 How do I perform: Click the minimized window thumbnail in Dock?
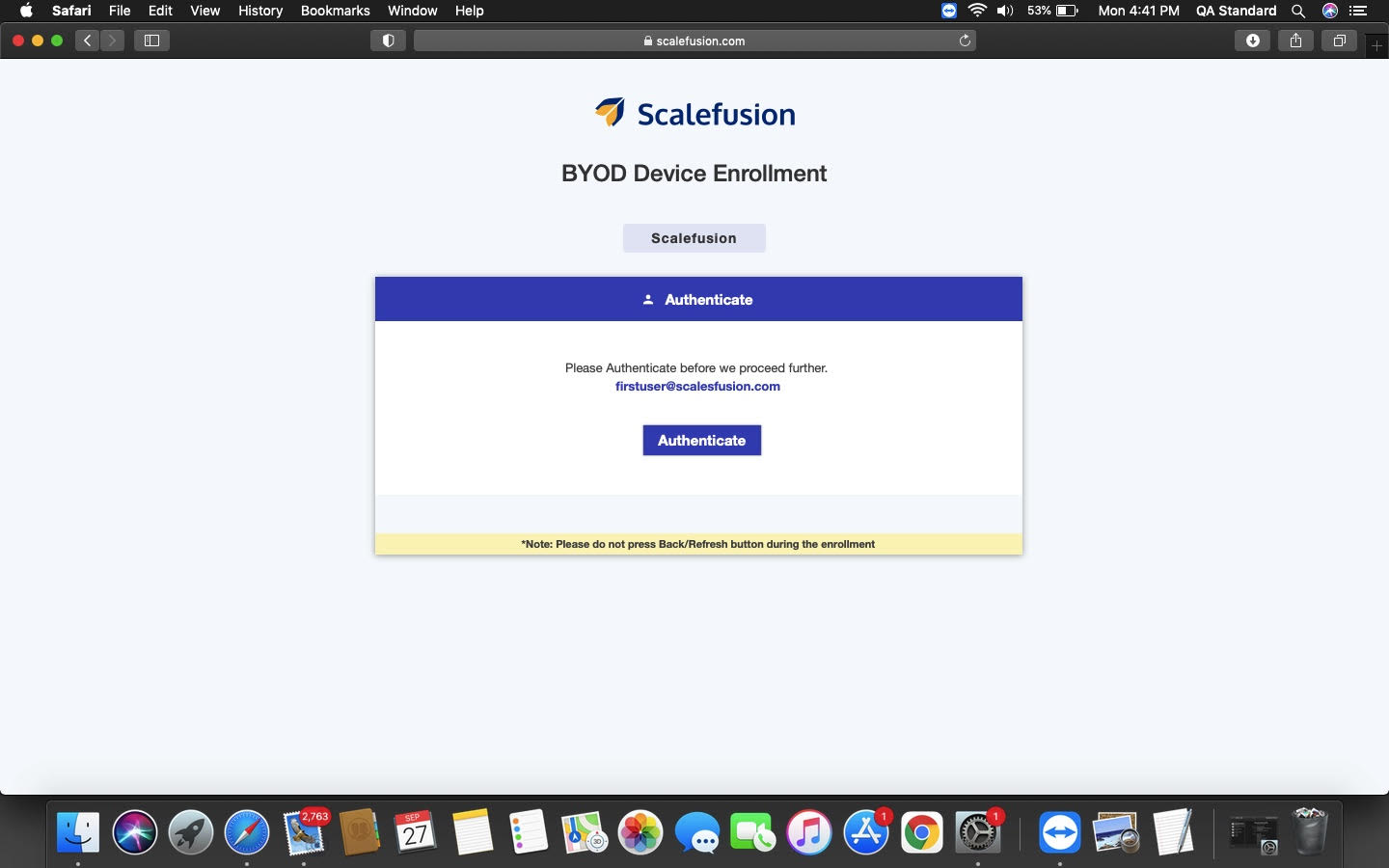coord(1254,835)
